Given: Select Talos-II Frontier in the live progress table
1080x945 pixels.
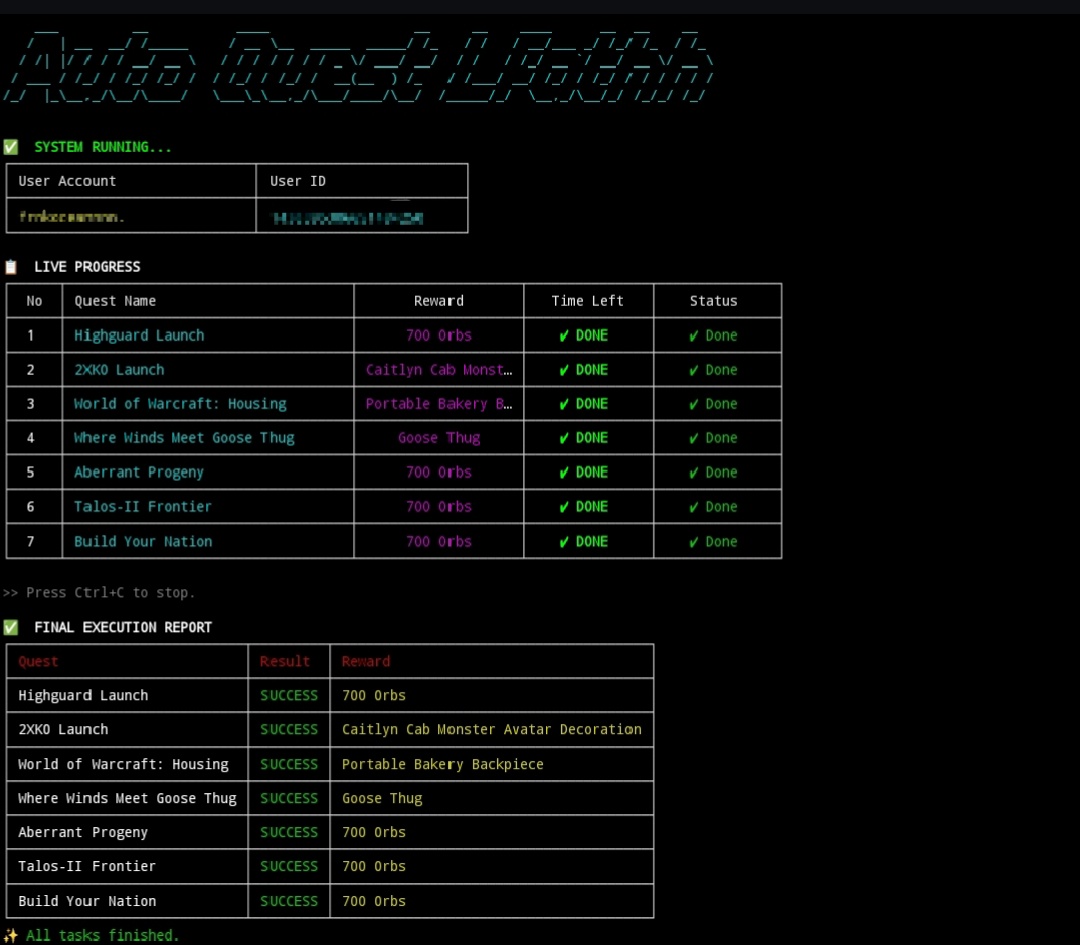Looking at the screenshot, I should coord(143,507).
